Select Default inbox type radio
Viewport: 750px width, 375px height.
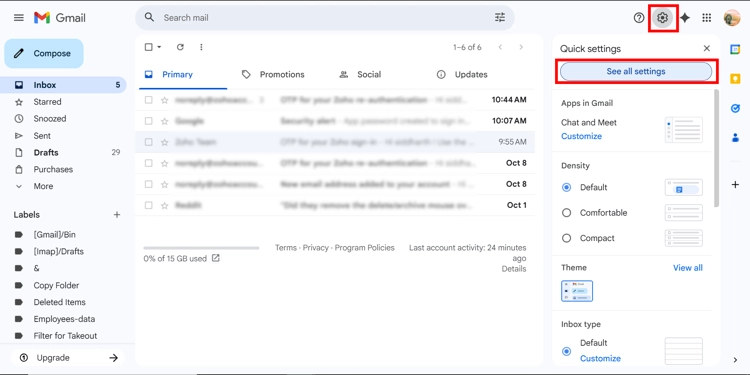[x=566, y=351]
